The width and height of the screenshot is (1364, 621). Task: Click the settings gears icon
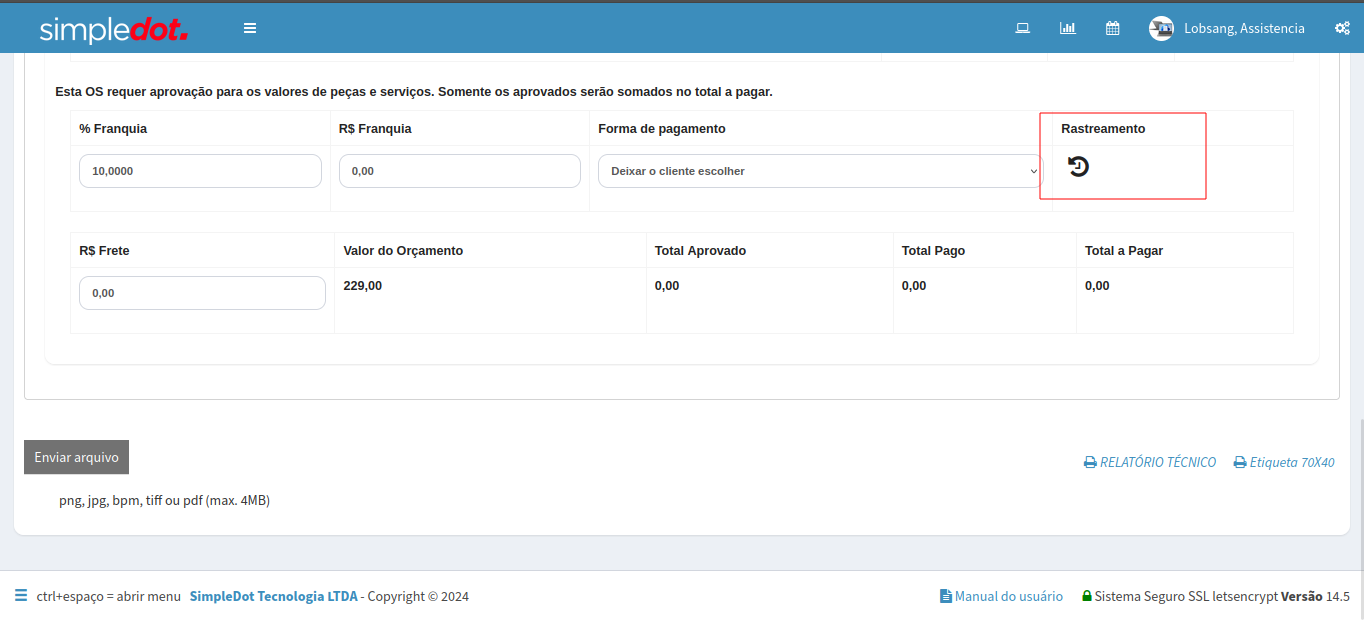click(1342, 28)
